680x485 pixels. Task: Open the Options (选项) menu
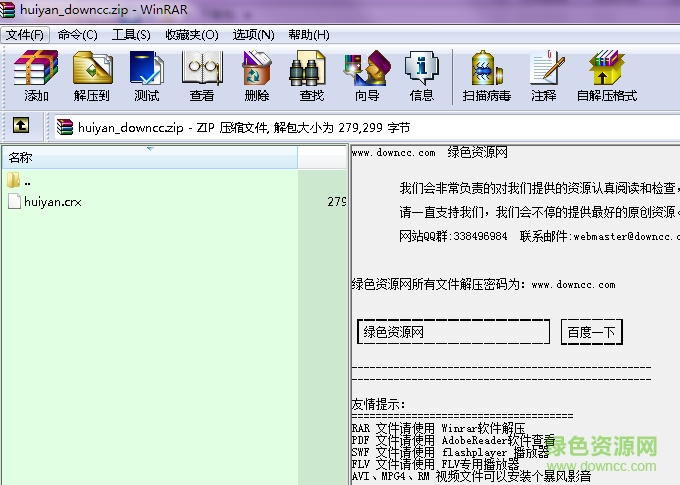(254, 35)
